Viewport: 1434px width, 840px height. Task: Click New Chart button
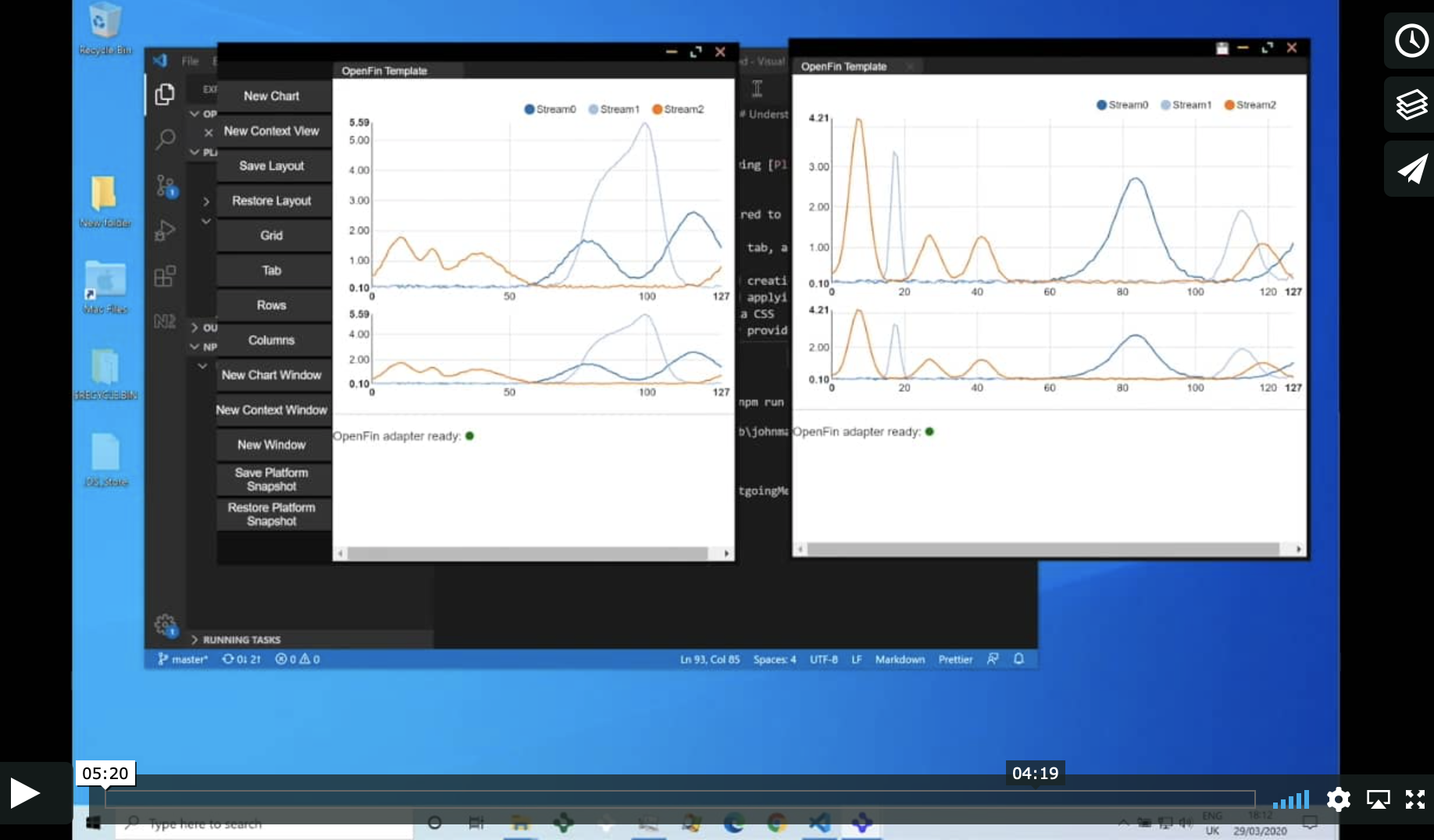pyautogui.click(x=272, y=96)
